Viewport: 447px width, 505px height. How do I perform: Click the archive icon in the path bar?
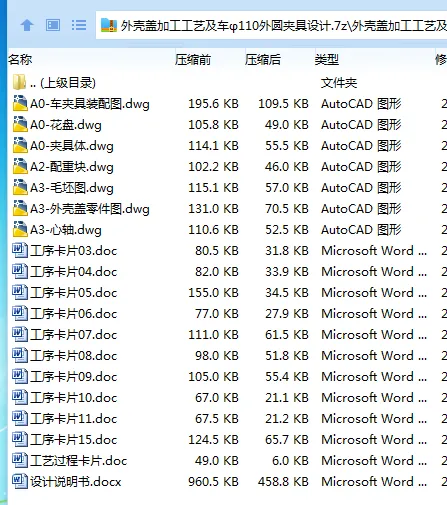pyautogui.click(x=109, y=25)
